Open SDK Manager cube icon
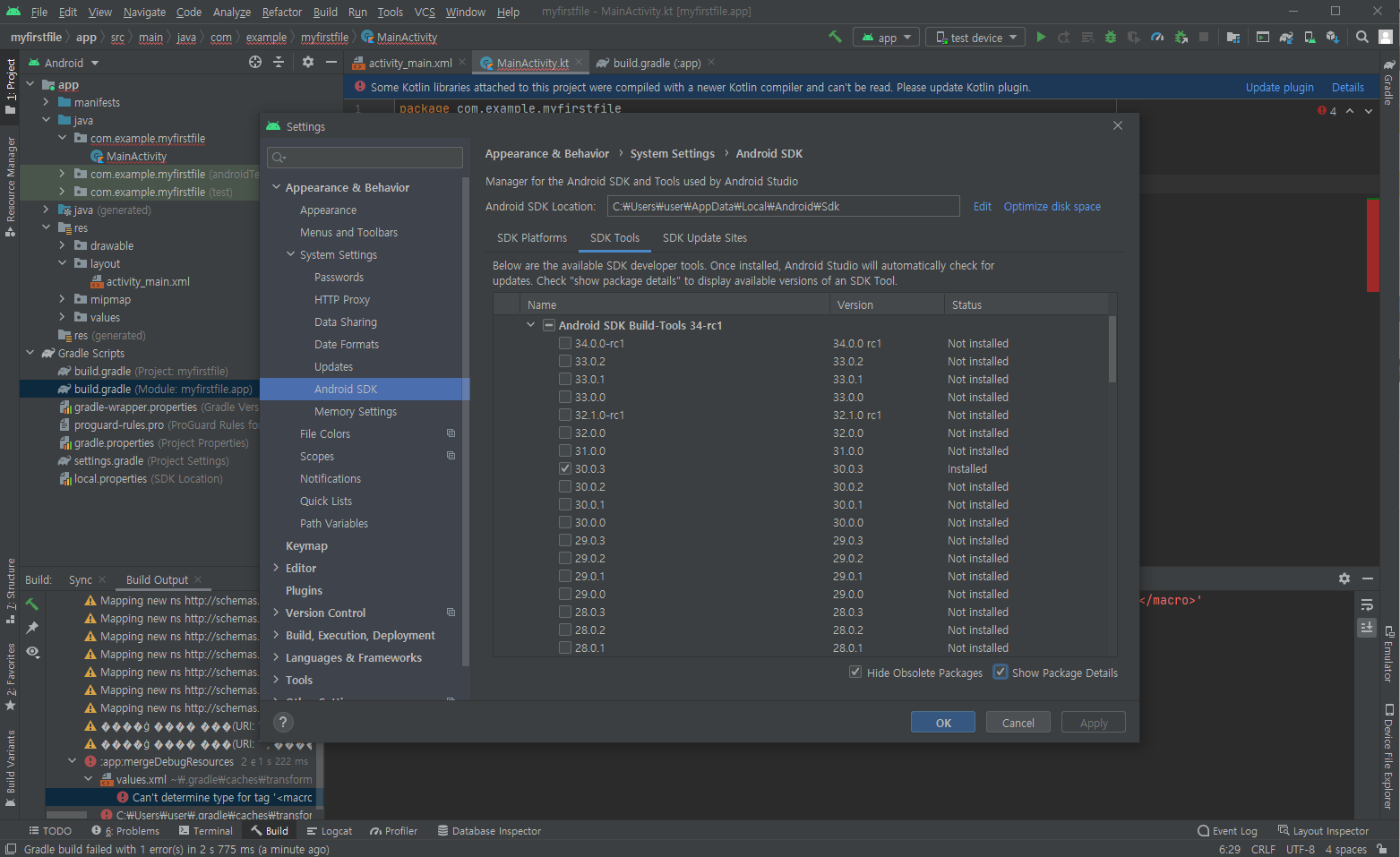1400x857 pixels. tap(1333, 37)
